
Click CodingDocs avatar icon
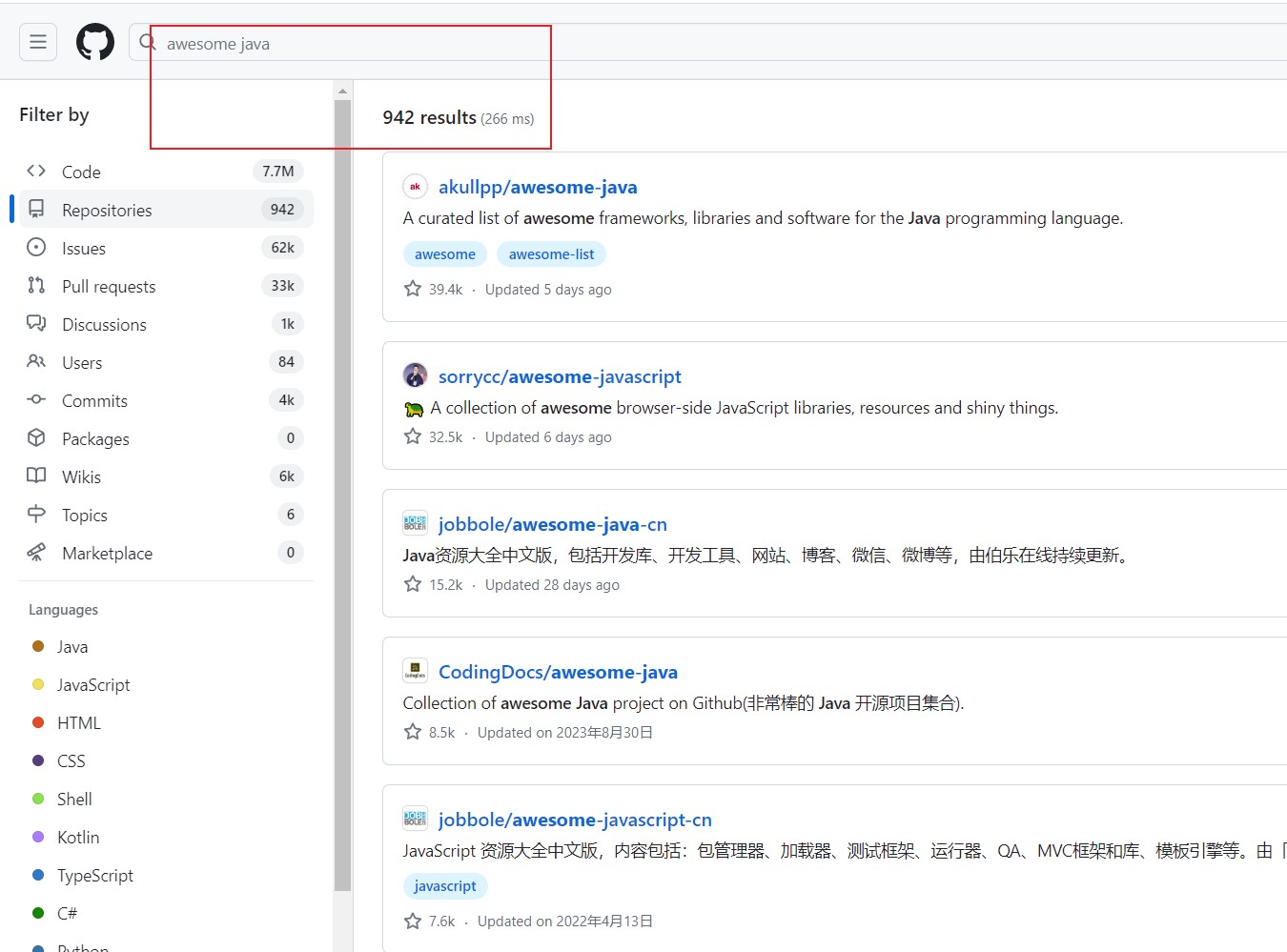pos(415,671)
